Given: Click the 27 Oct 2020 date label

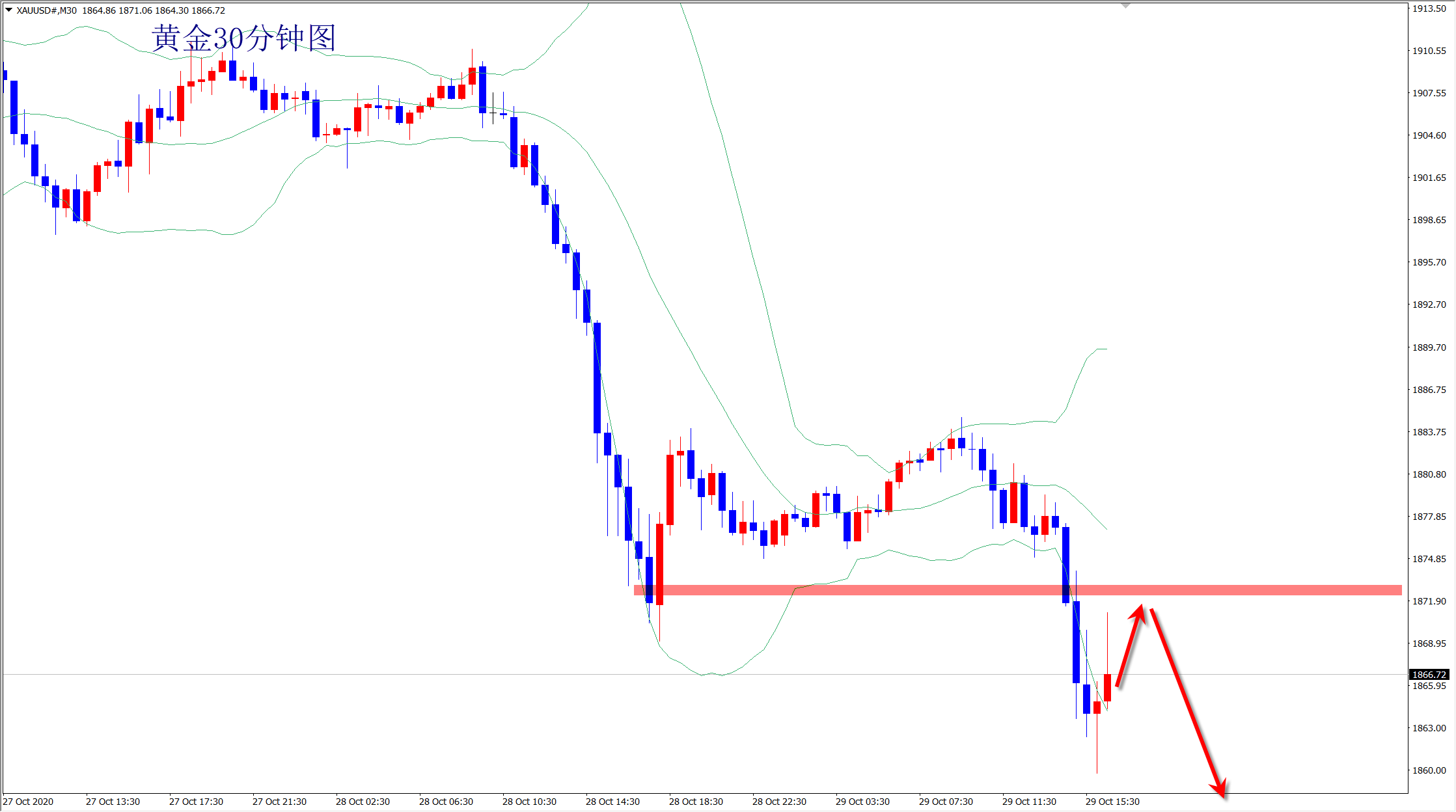Looking at the screenshot, I should pos(28,802).
